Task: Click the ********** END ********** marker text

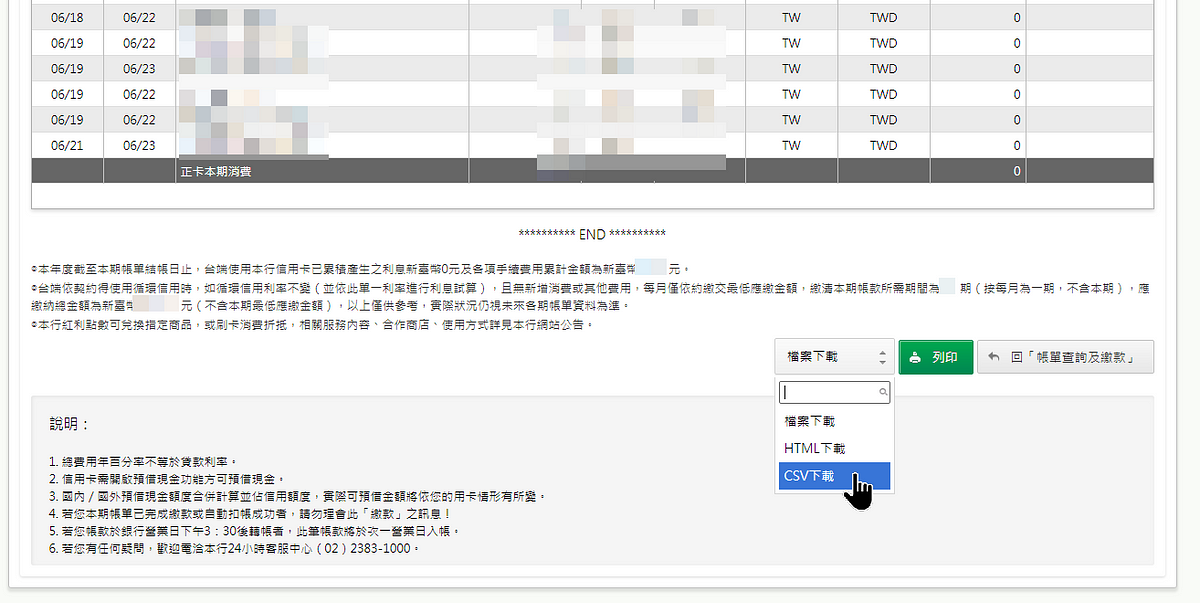Action: tap(592, 234)
